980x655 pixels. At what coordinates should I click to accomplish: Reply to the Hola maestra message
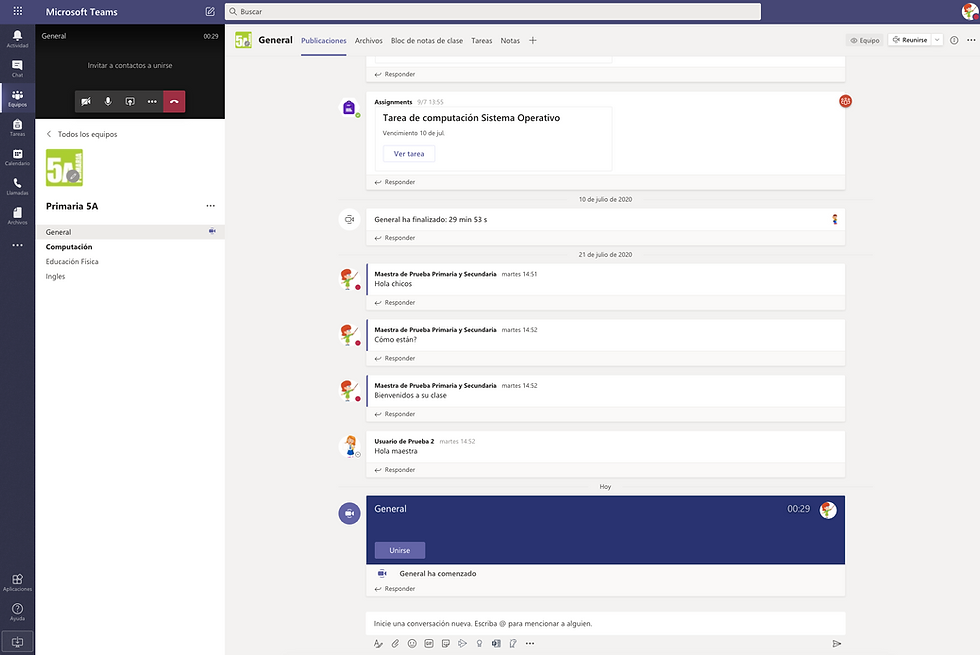click(395, 469)
